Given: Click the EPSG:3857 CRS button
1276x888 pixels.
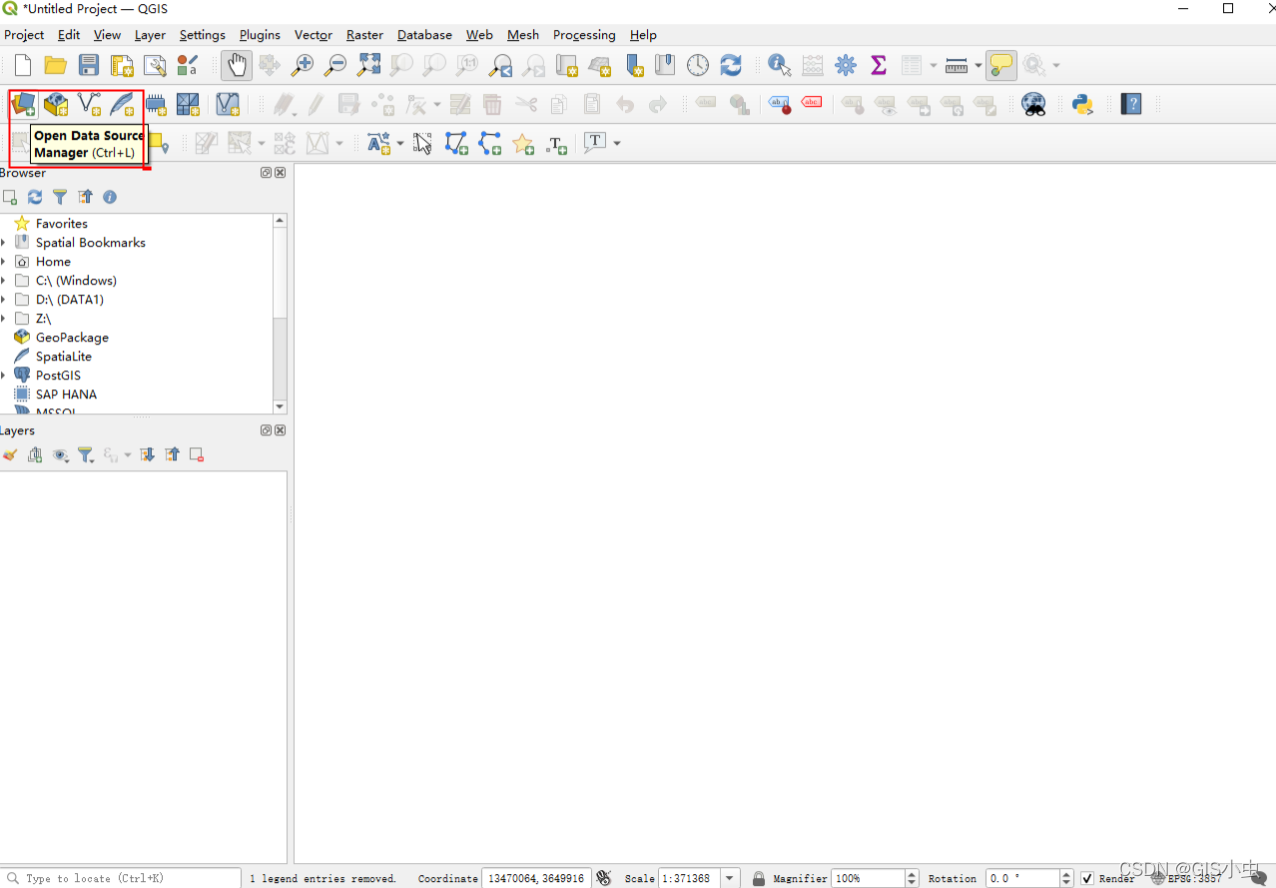Looking at the screenshot, I should (x=1187, y=878).
